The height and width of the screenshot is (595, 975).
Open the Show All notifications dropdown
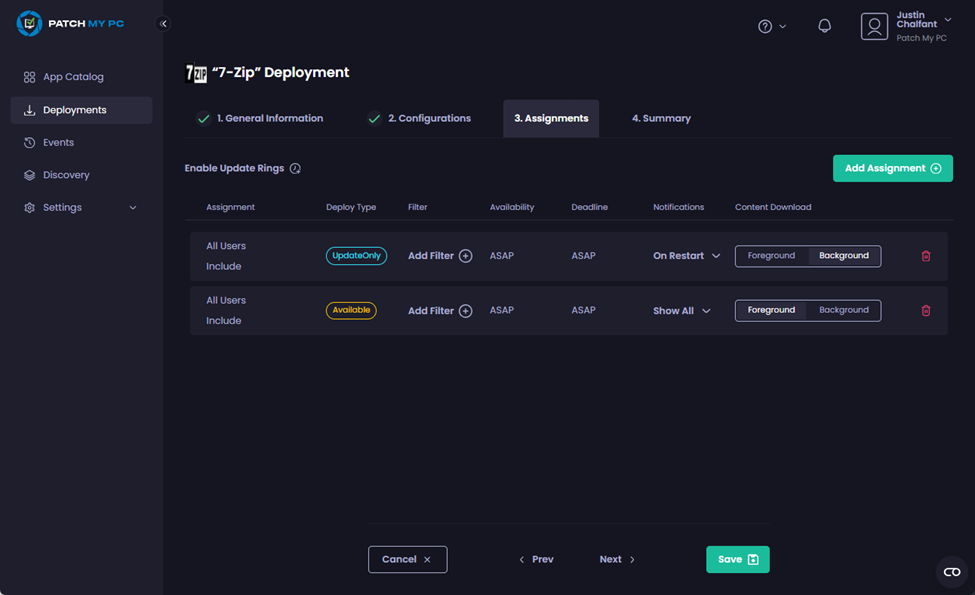[682, 311]
